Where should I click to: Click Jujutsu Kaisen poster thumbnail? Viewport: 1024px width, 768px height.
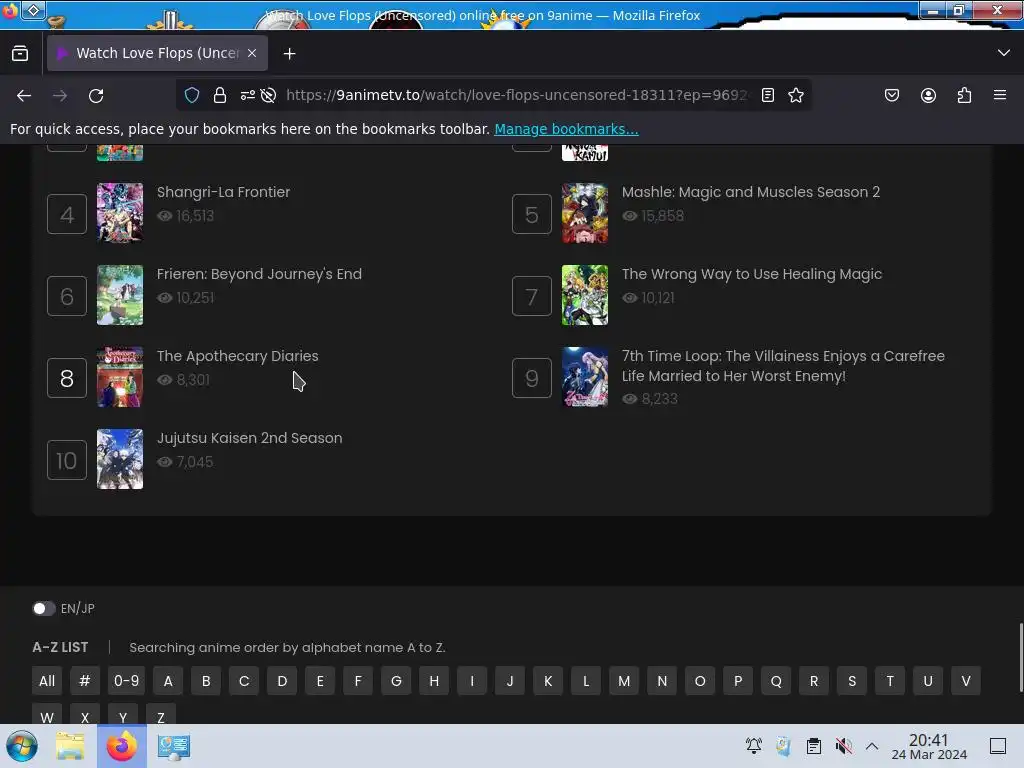(x=120, y=459)
